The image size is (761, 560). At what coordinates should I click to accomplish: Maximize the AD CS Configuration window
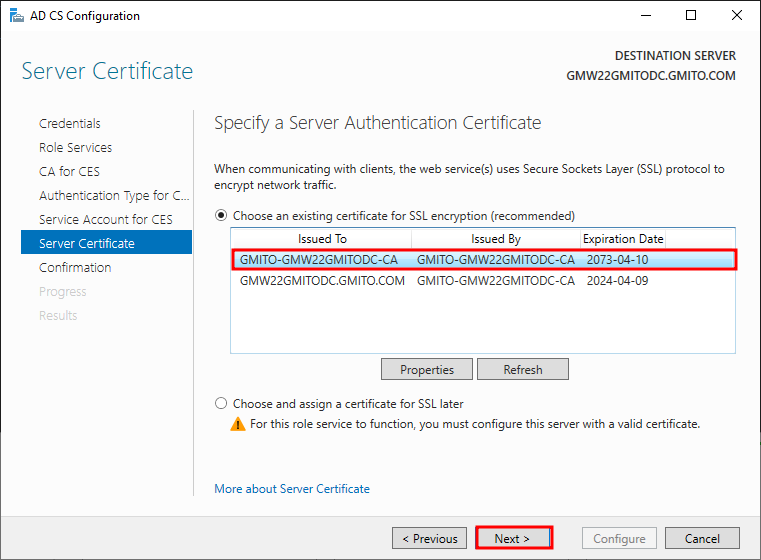[691, 16]
